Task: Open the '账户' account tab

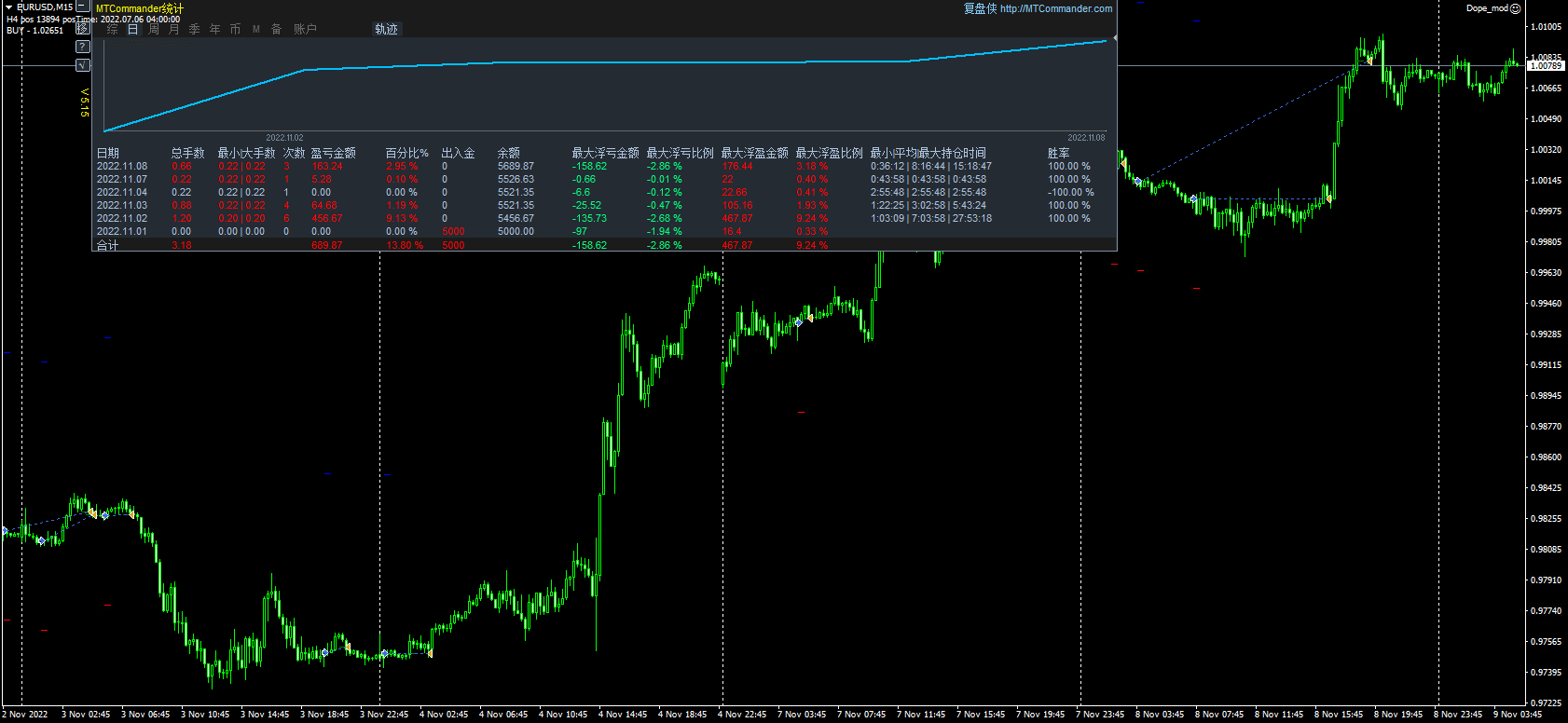Action: click(305, 30)
